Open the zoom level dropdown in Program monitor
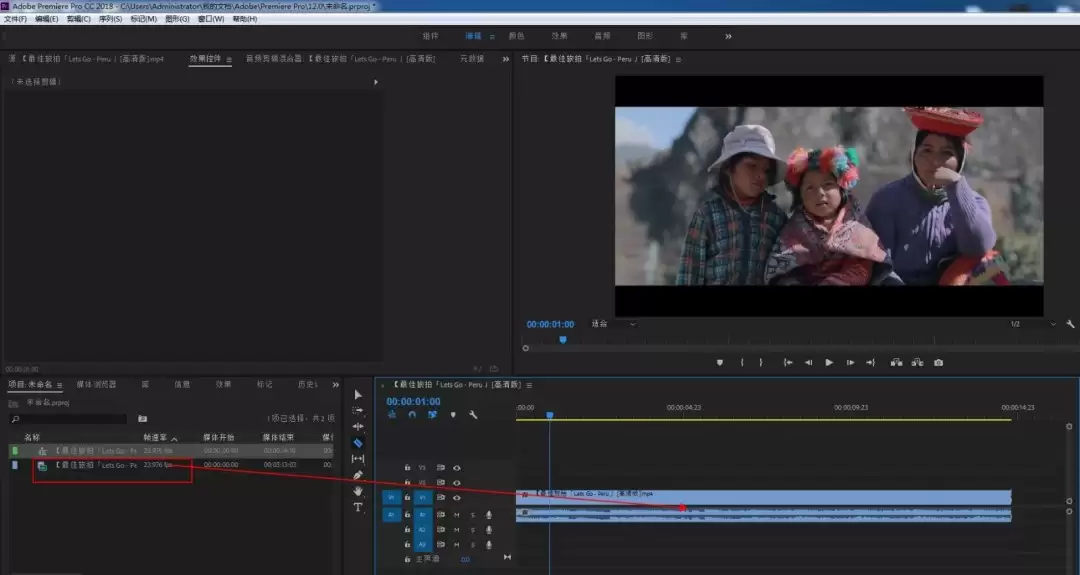The width and height of the screenshot is (1080, 575). [614, 324]
